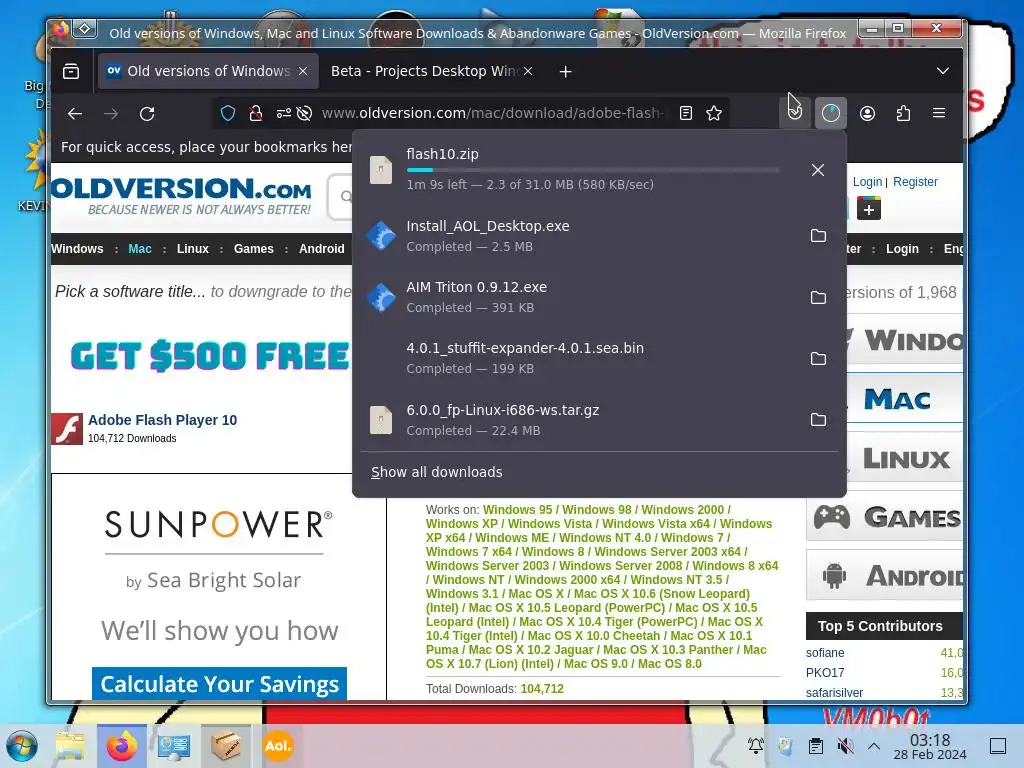Open a new tab with plus button
The width and height of the screenshot is (1024, 768).
[566, 71]
